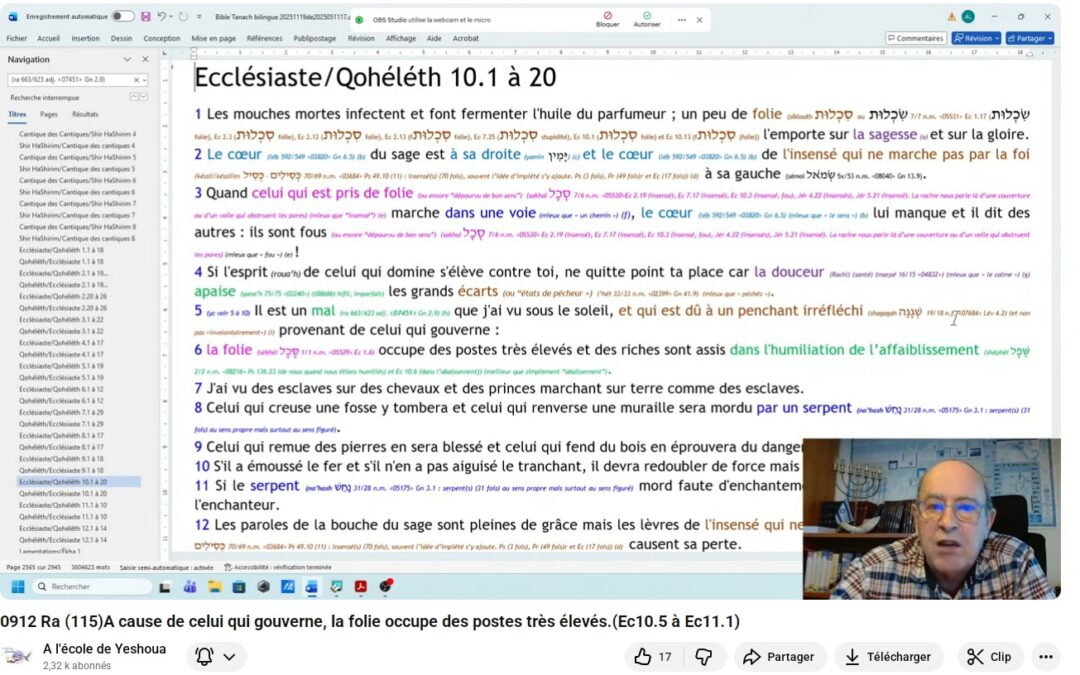
Task: Create a Clip with the scissors icon
Action: click(989, 657)
